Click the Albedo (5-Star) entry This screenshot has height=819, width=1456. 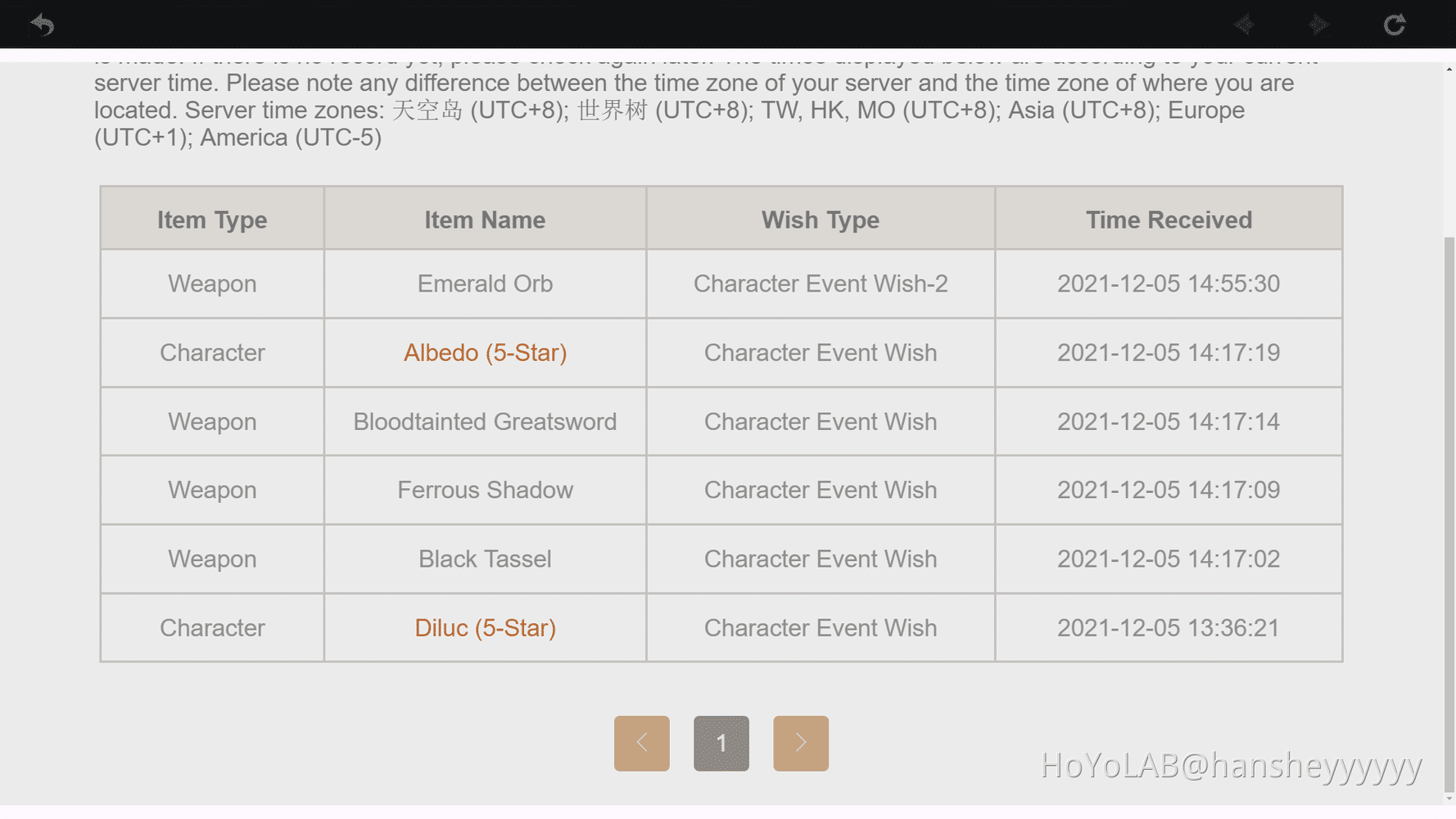click(x=485, y=352)
